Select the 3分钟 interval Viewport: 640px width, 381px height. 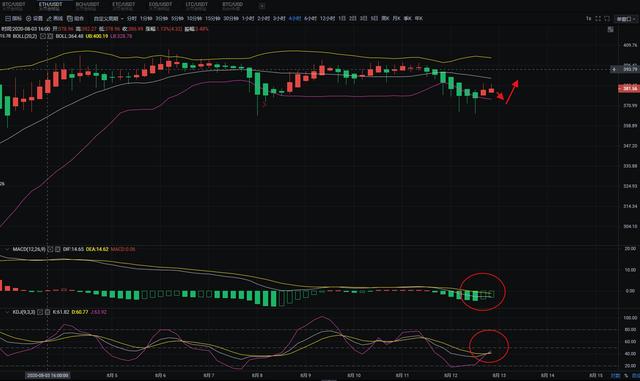click(x=162, y=18)
